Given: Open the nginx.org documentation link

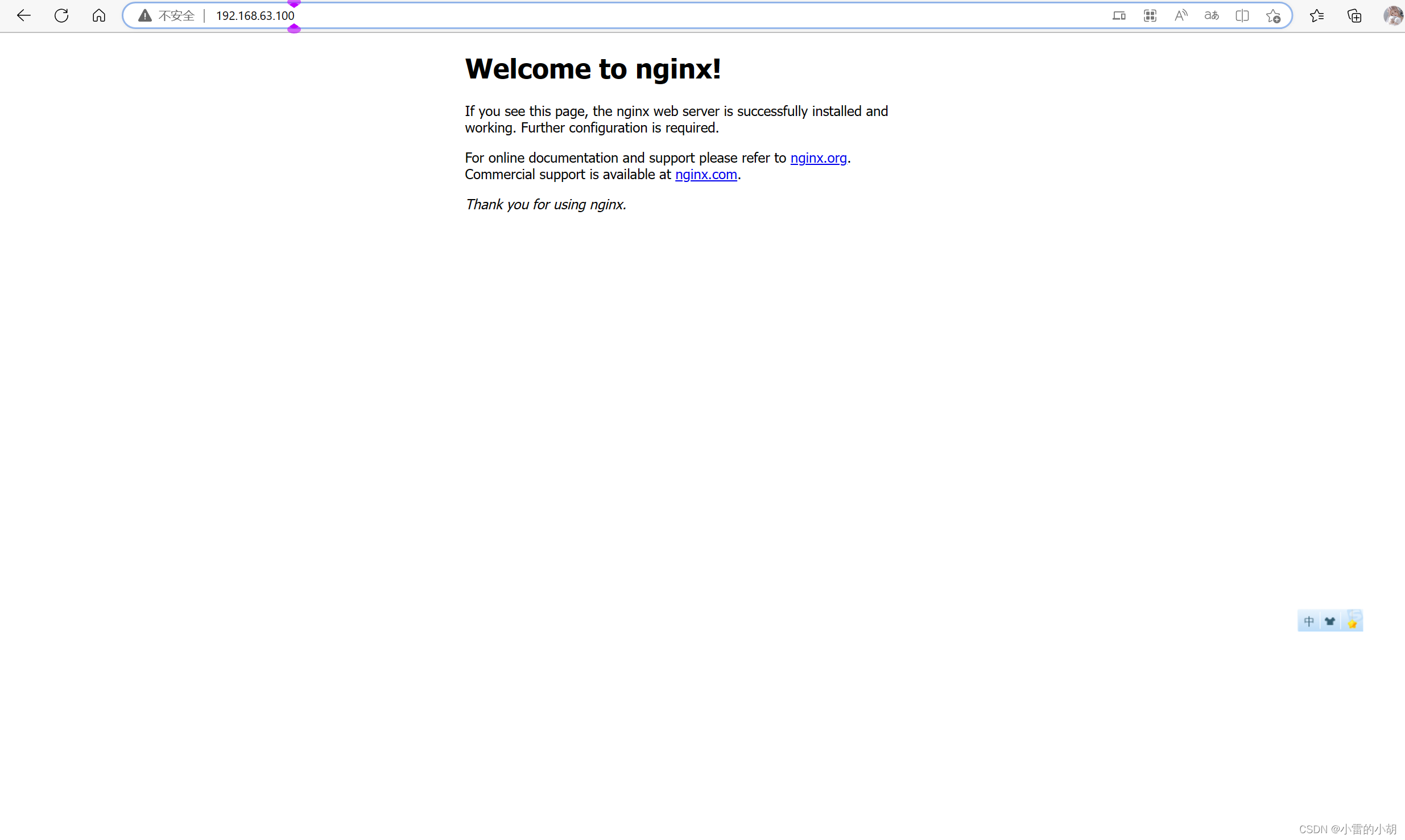Looking at the screenshot, I should click(x=819, y=158).
